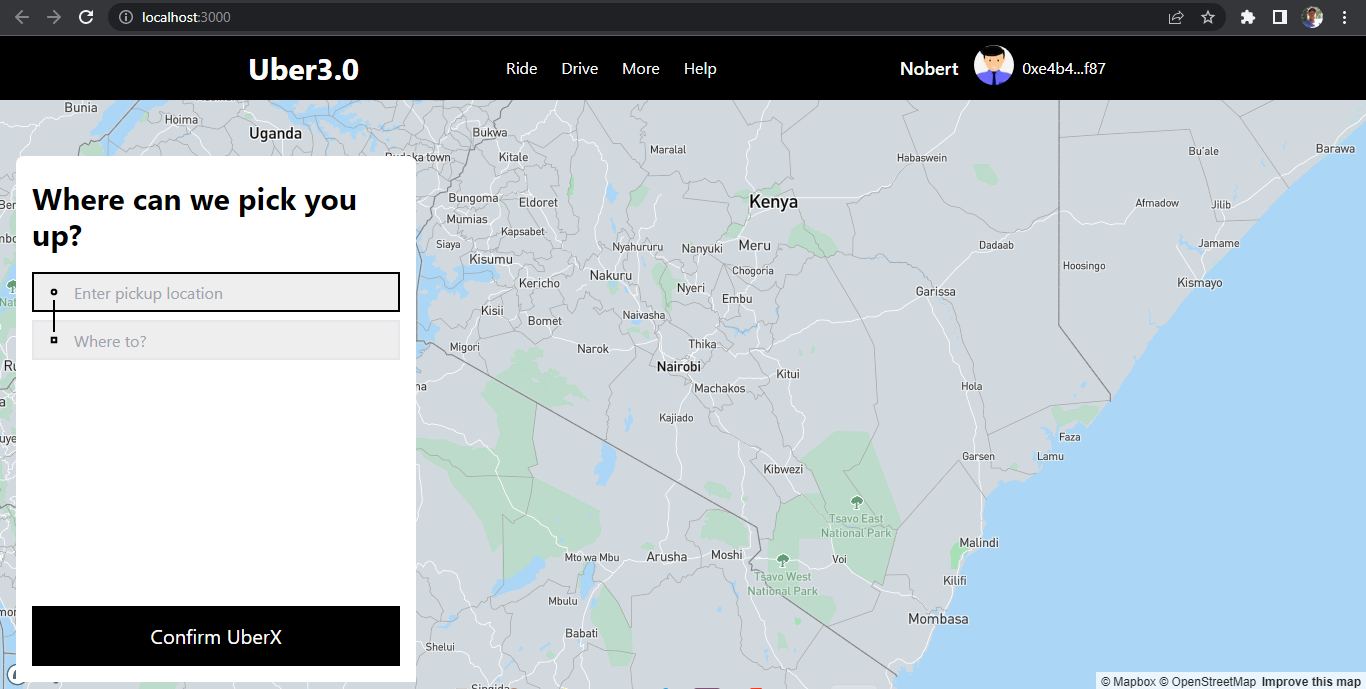The width and height of the screenshot is (1366, 689).
Task: Click Garissa label on the map
Action: tap(936, 292)
